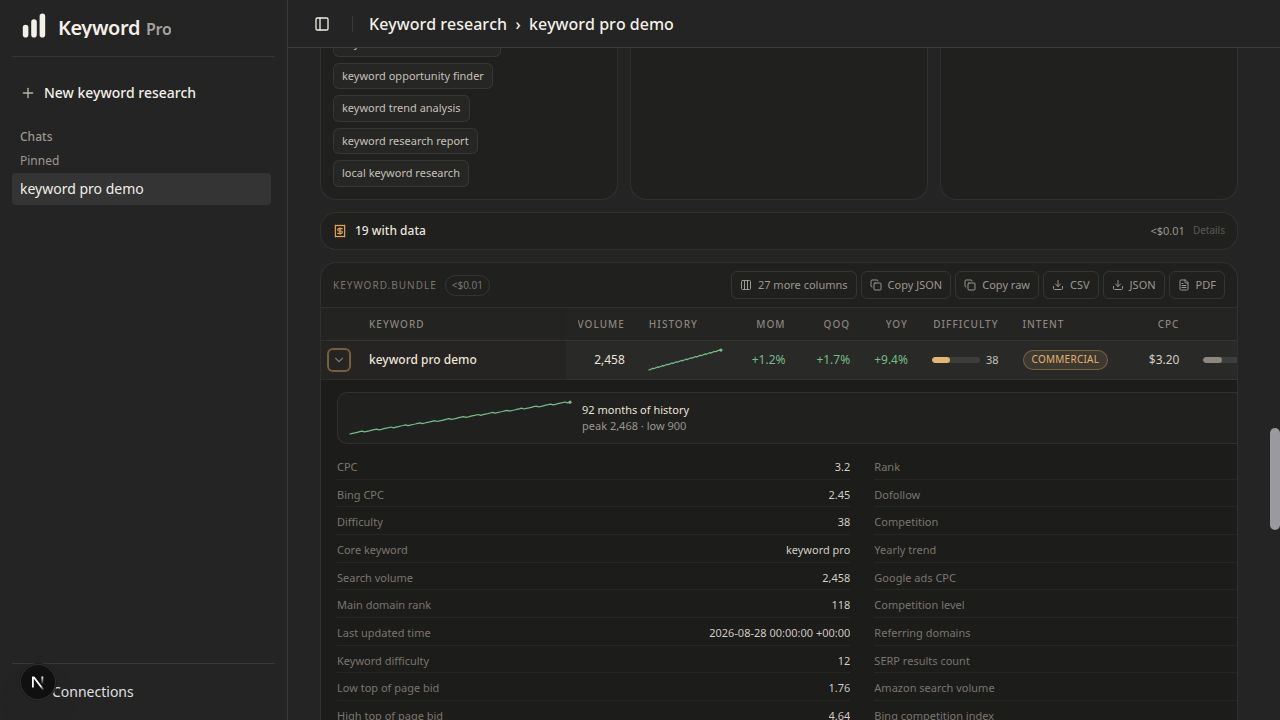This screenshot has height=720, width=1280.
Task: Click the Google ads CPC label
Action: (x=915, y=578)
